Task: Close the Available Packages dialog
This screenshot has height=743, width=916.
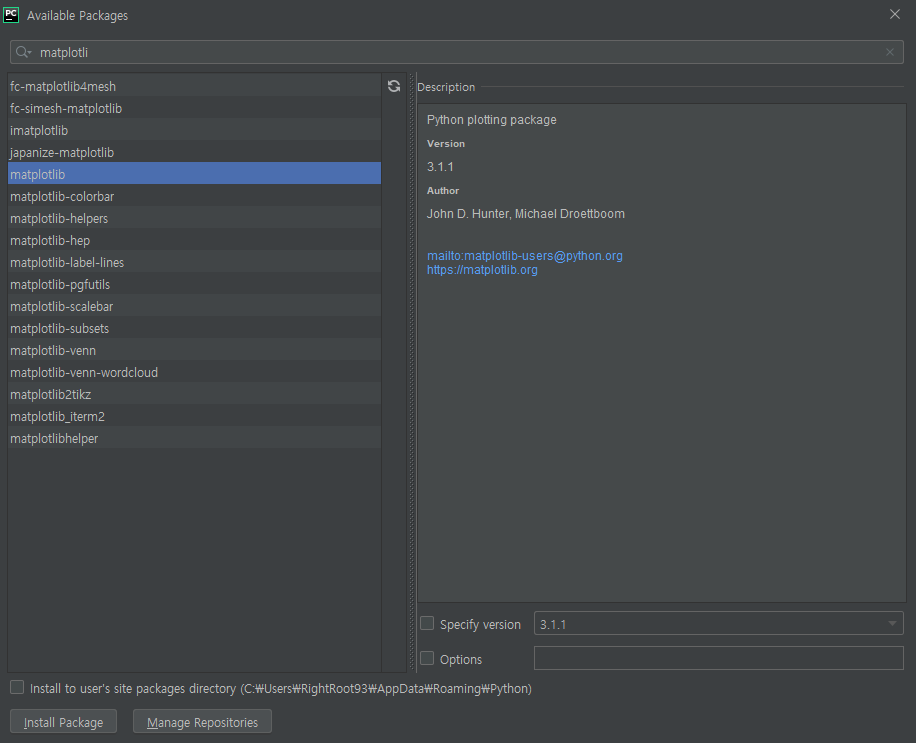Action: [894, 15]
